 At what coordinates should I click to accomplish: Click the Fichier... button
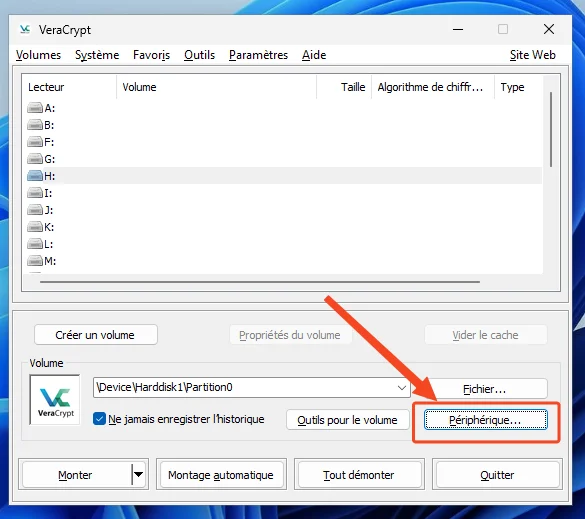[x=485, y=389]
